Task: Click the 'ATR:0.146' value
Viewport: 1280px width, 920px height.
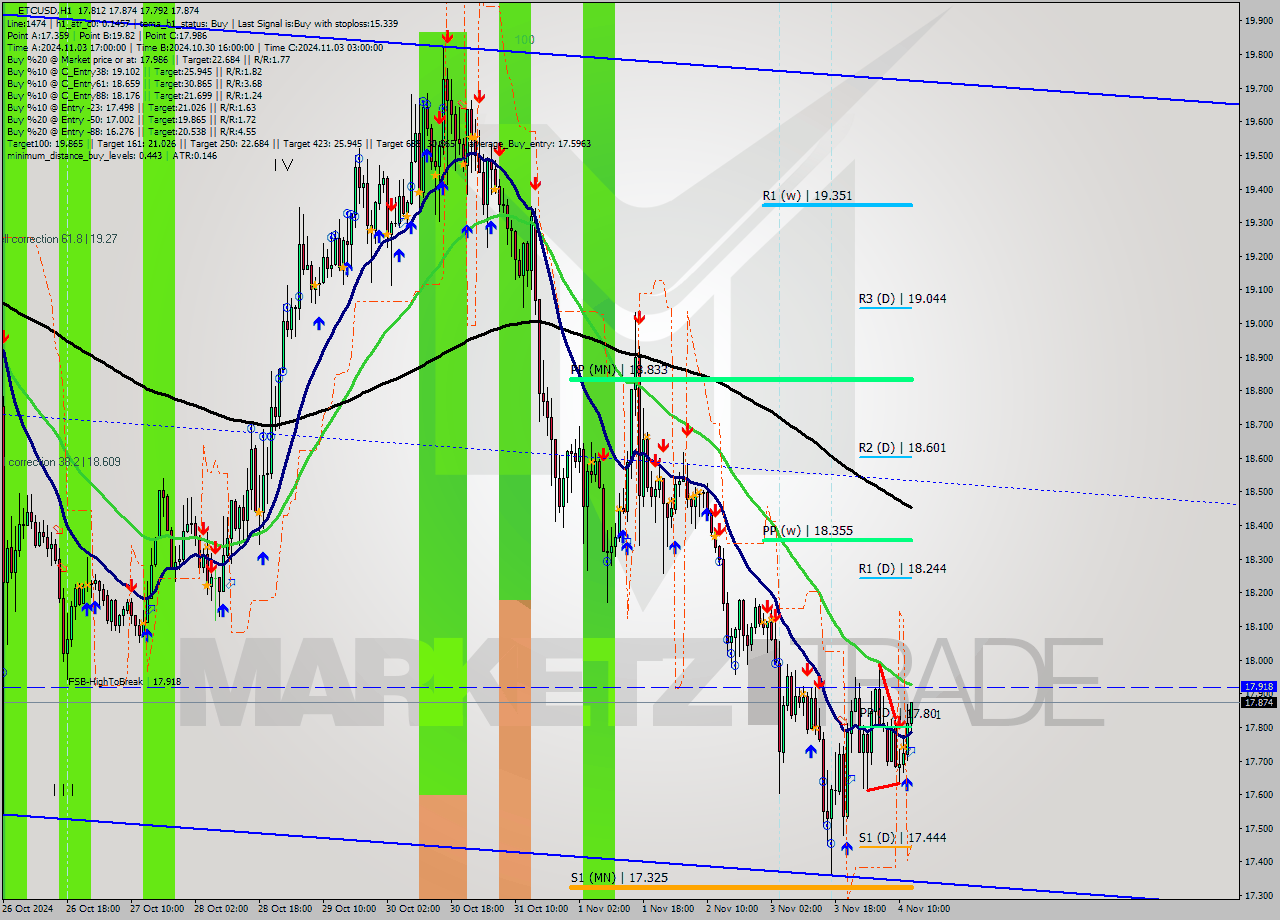Action: click(195, 155)
